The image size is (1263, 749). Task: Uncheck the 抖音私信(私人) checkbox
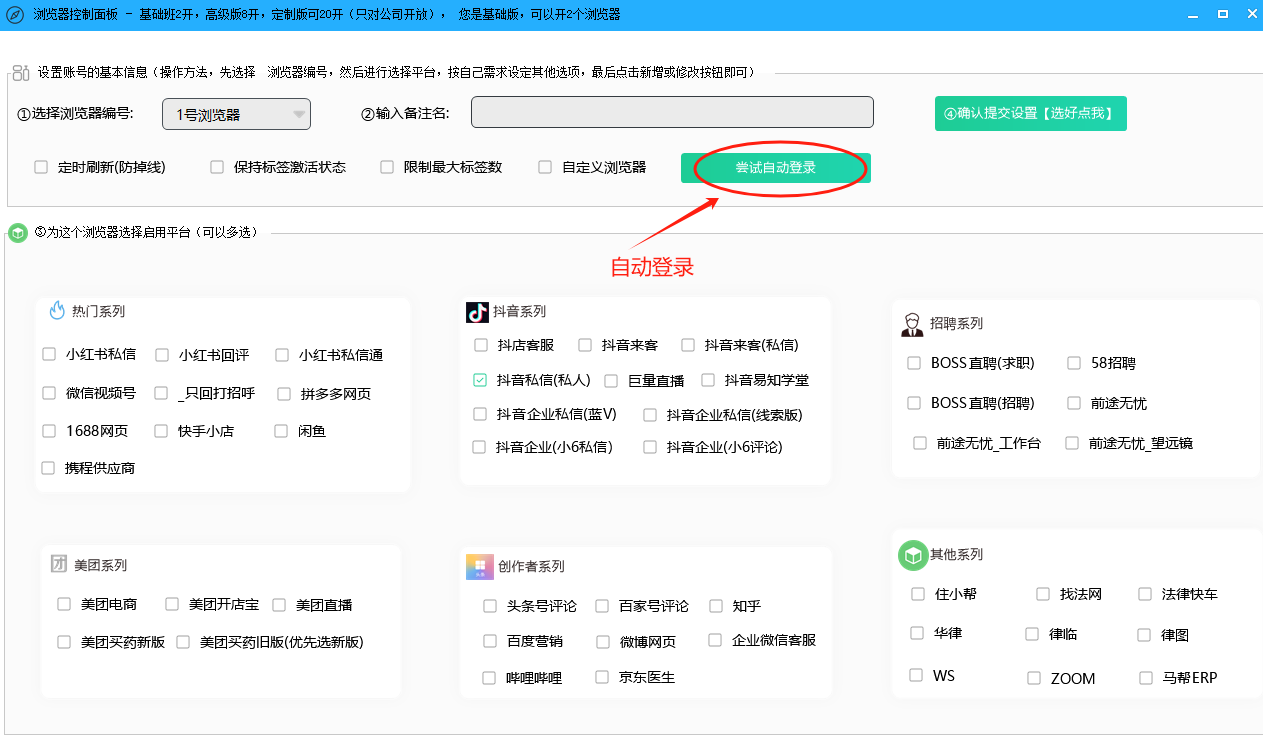click(480, 380)
